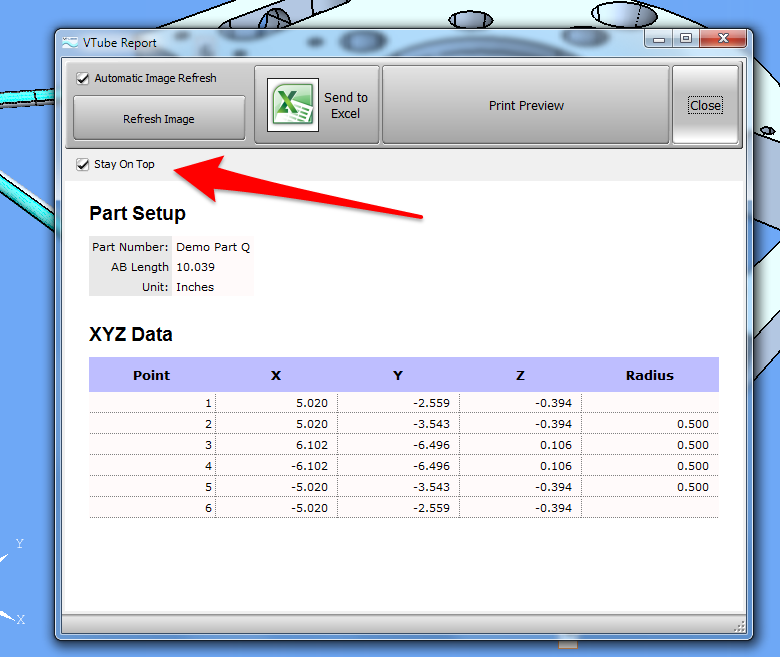
Task: Minimize the VTube Report window
Action: 660,39
